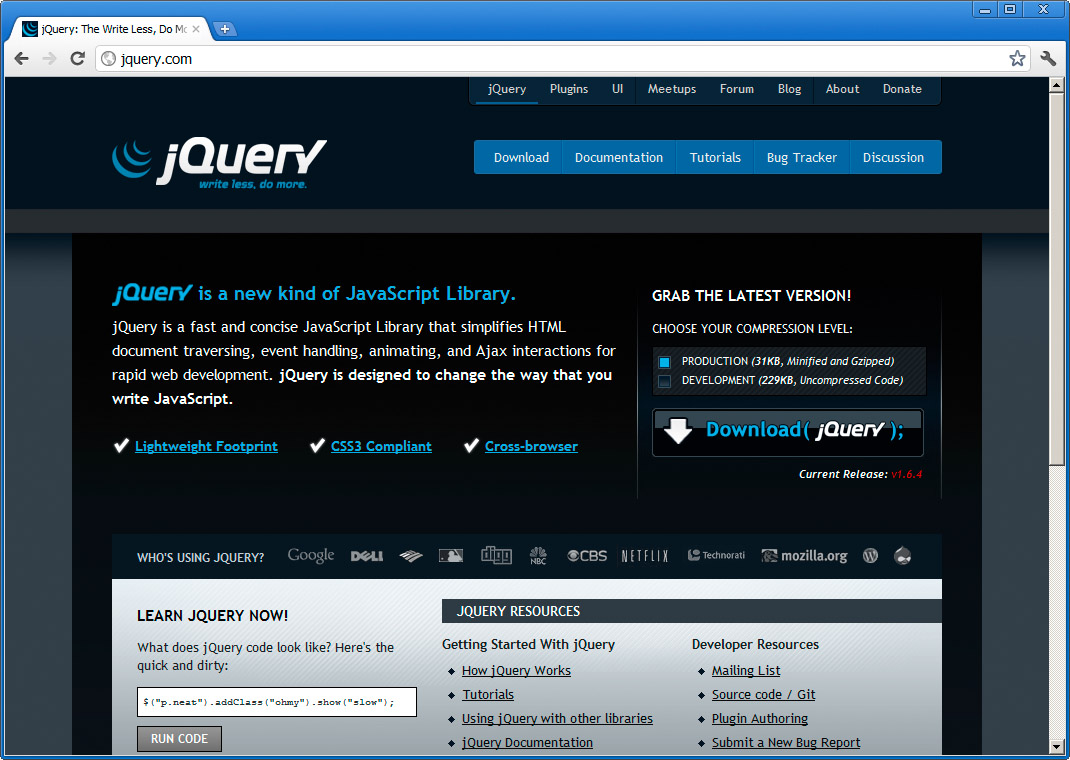The image size is (1070, 760).
Task: Open the Tutorials link under Getting Started
Action: (x=488, y=695)
